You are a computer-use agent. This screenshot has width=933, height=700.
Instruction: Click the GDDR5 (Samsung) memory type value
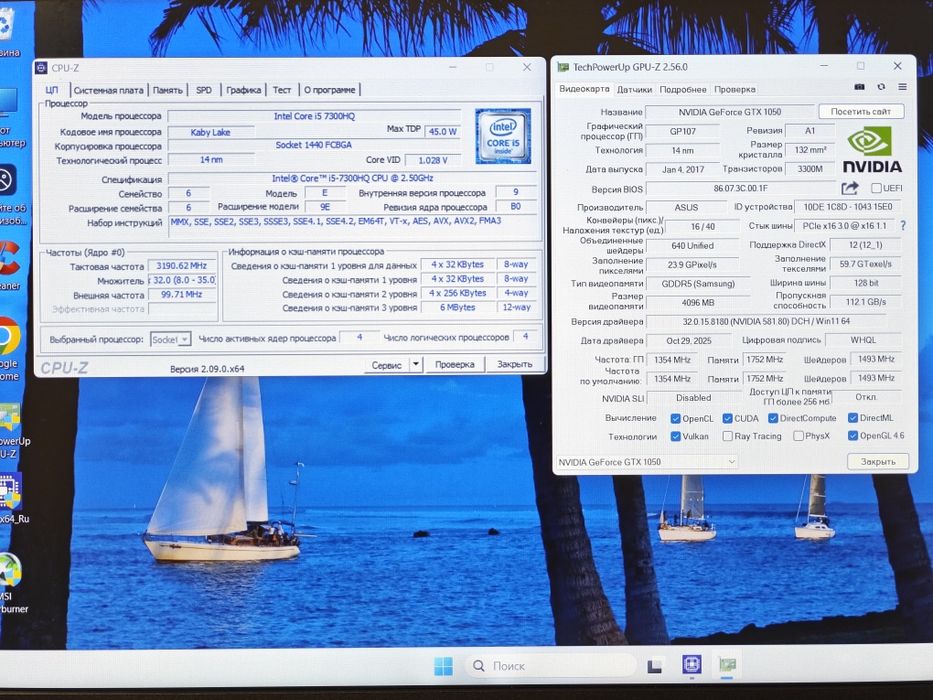click(x=699, y=283)
